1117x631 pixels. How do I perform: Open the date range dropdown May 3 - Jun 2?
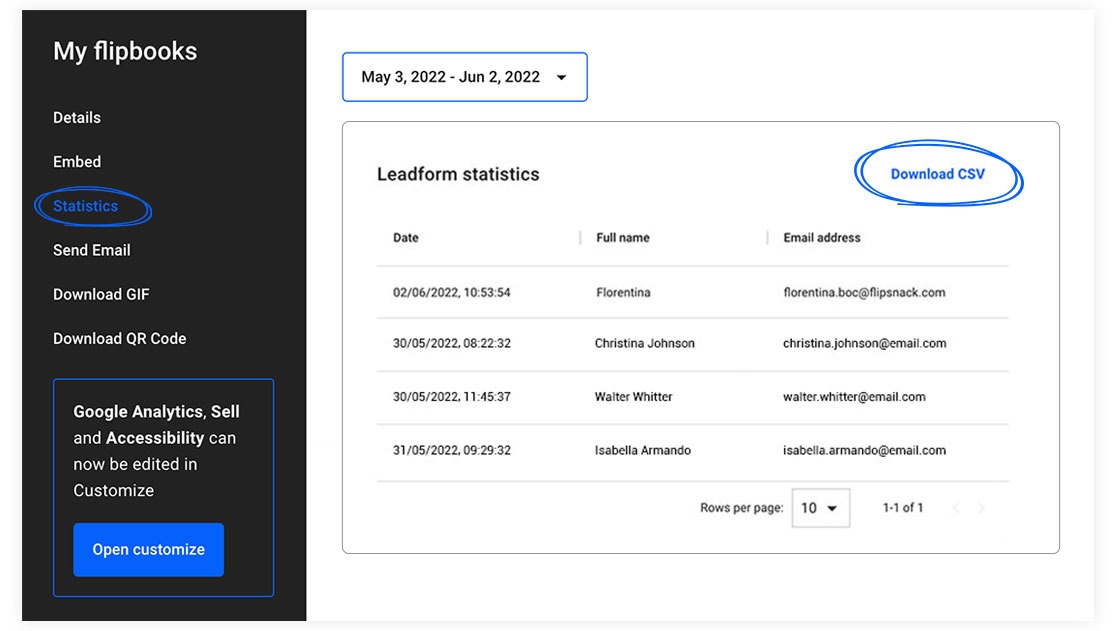(464, 77)
